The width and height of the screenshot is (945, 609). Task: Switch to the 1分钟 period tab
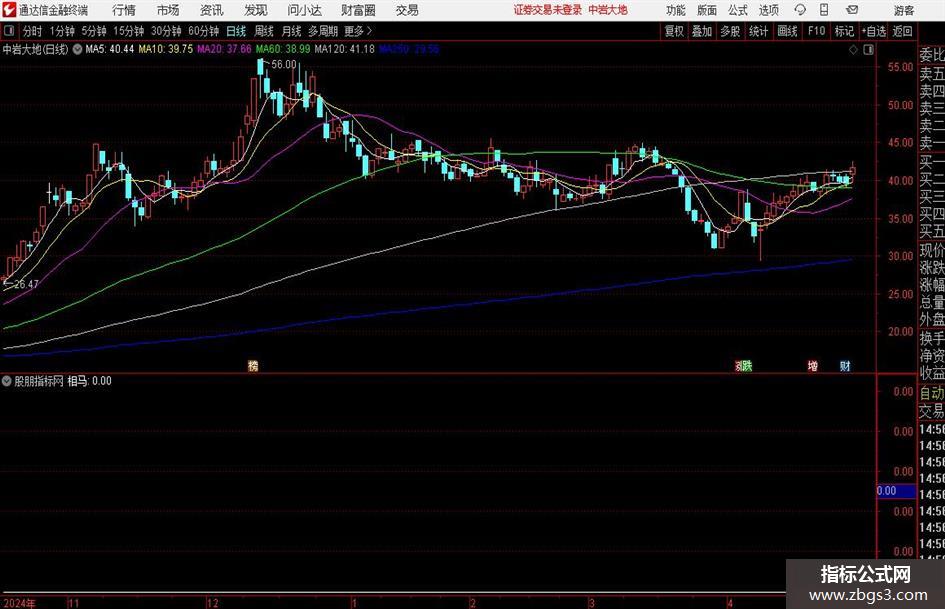(61, 31)
